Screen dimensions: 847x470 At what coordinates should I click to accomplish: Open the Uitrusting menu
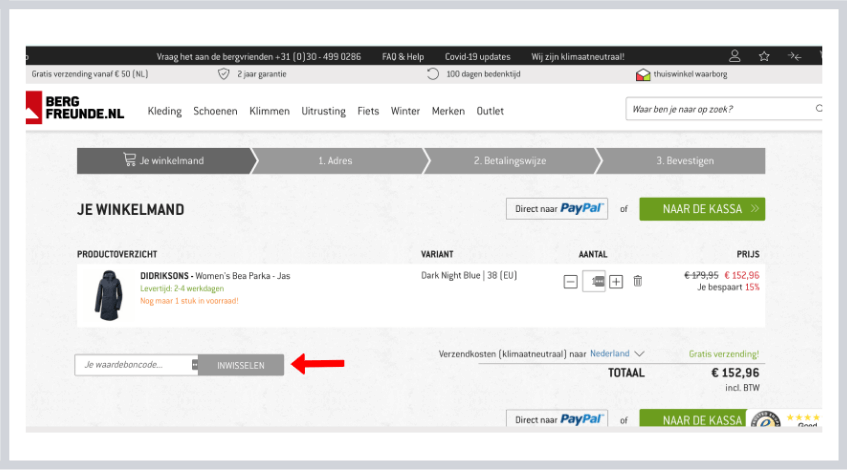tap(323, 111)
